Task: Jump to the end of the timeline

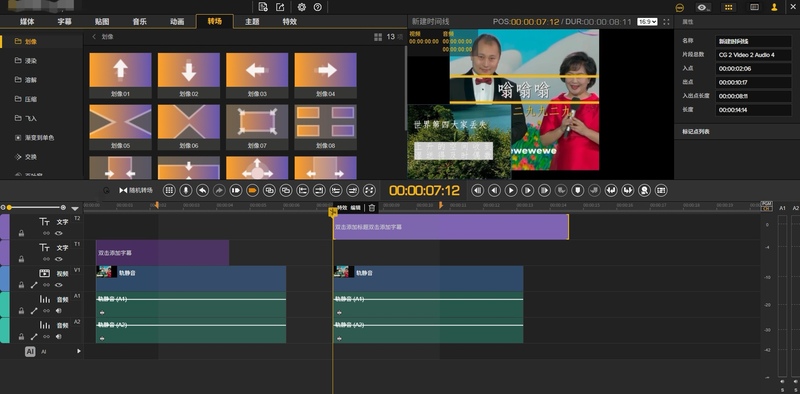Action: [x=544, y=190]
